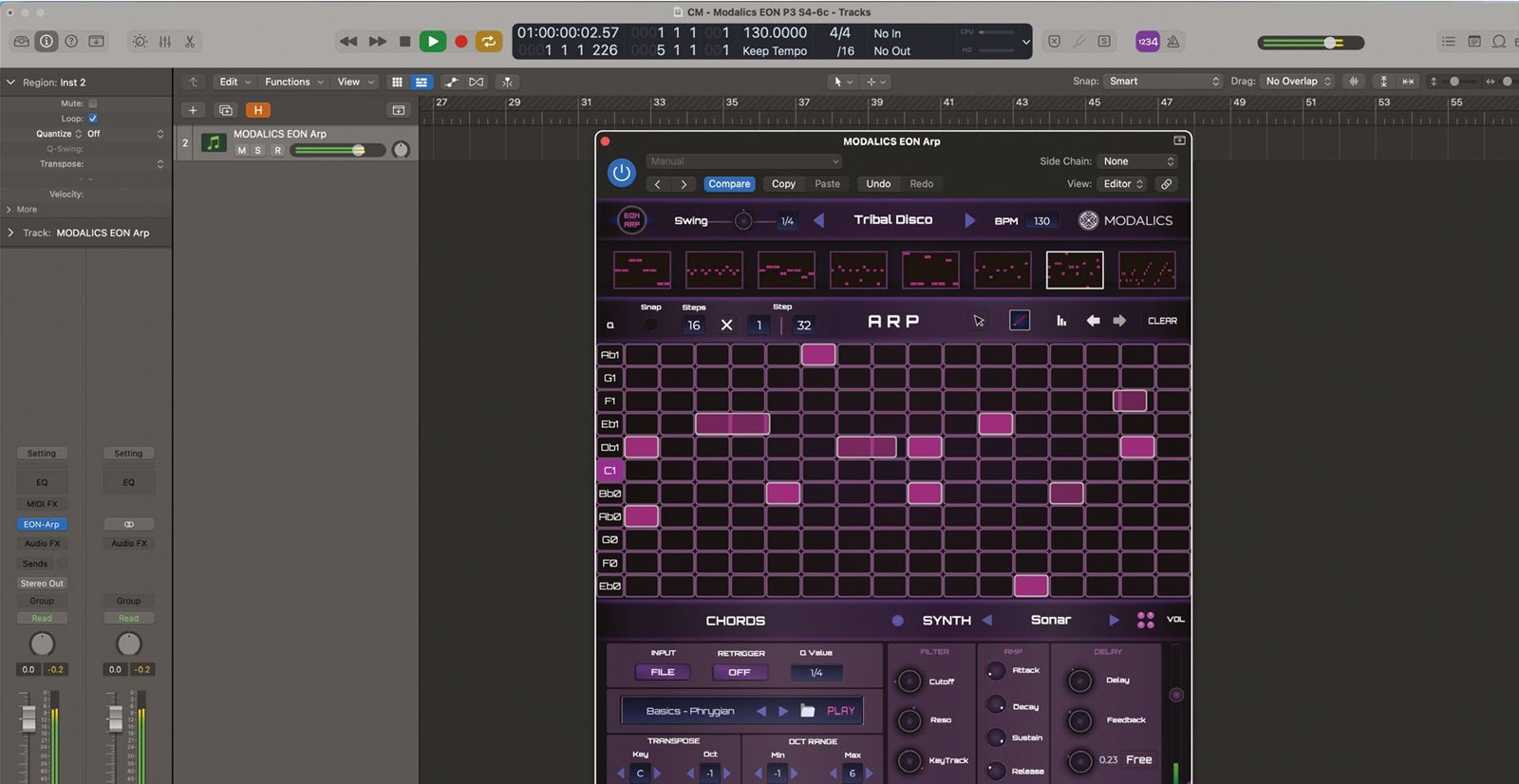Toggle the count-in 1234 button

[x=1148, y=42]
